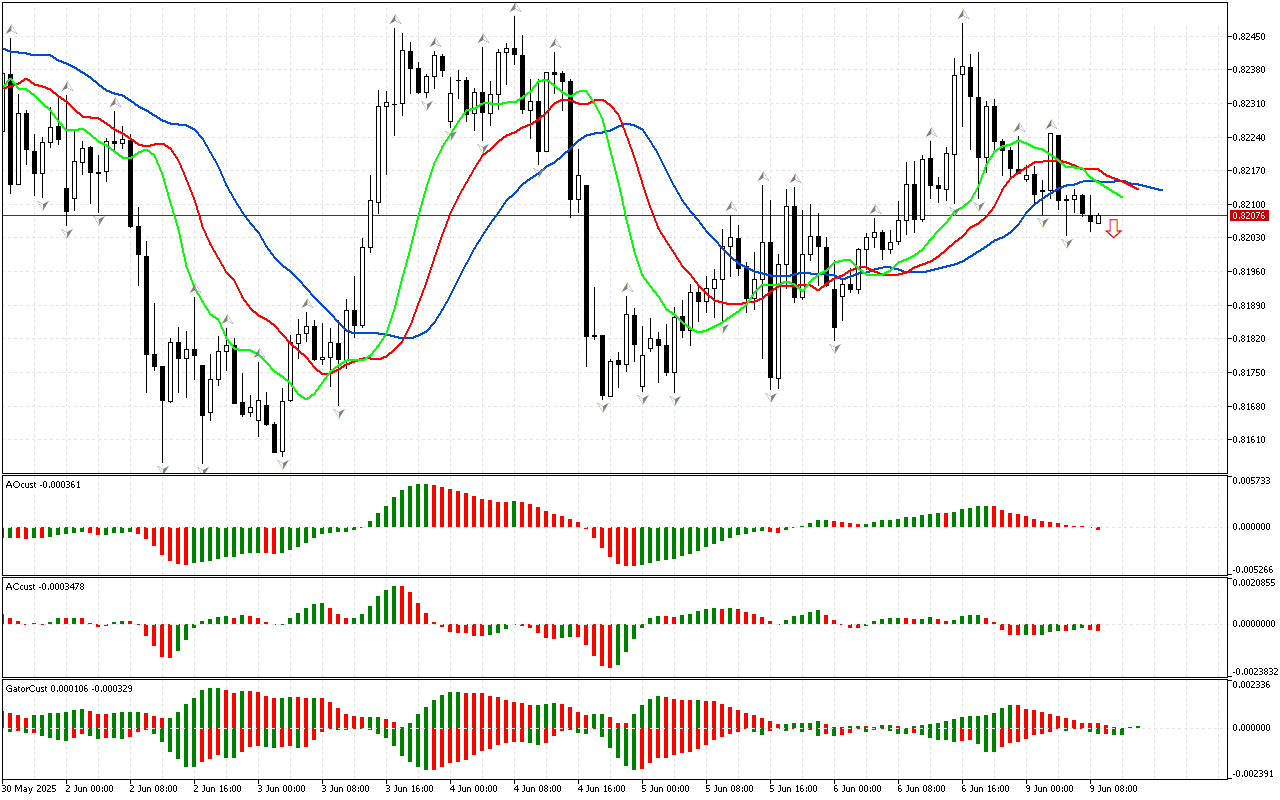Click the 30 May 2025 date label
Image resolution: width=1280 pixels, height=800 pixels.
pyautogui.click(x=27, y=788)
